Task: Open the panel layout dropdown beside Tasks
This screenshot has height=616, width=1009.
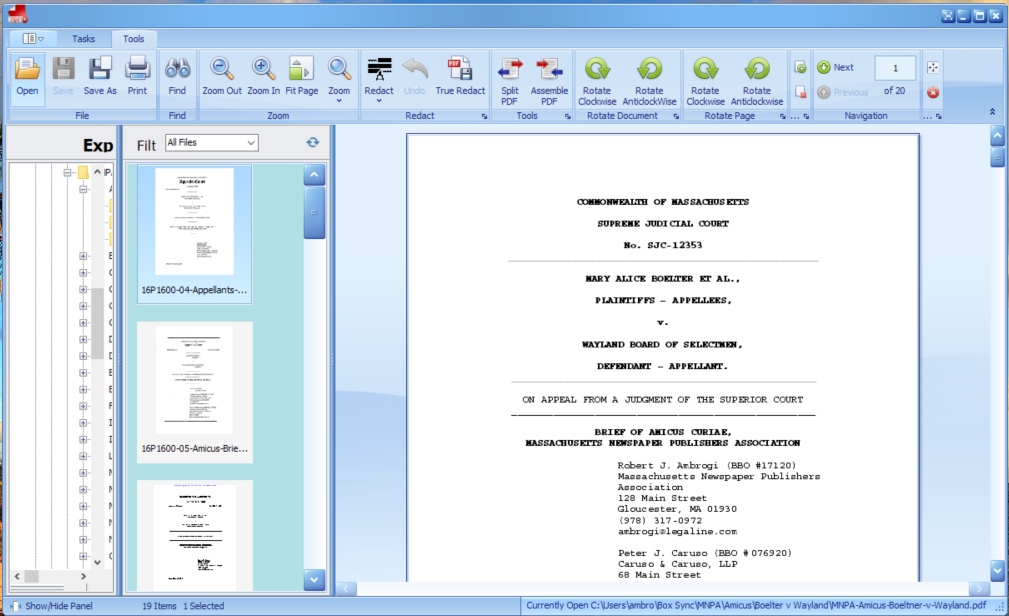Action: 33,39
